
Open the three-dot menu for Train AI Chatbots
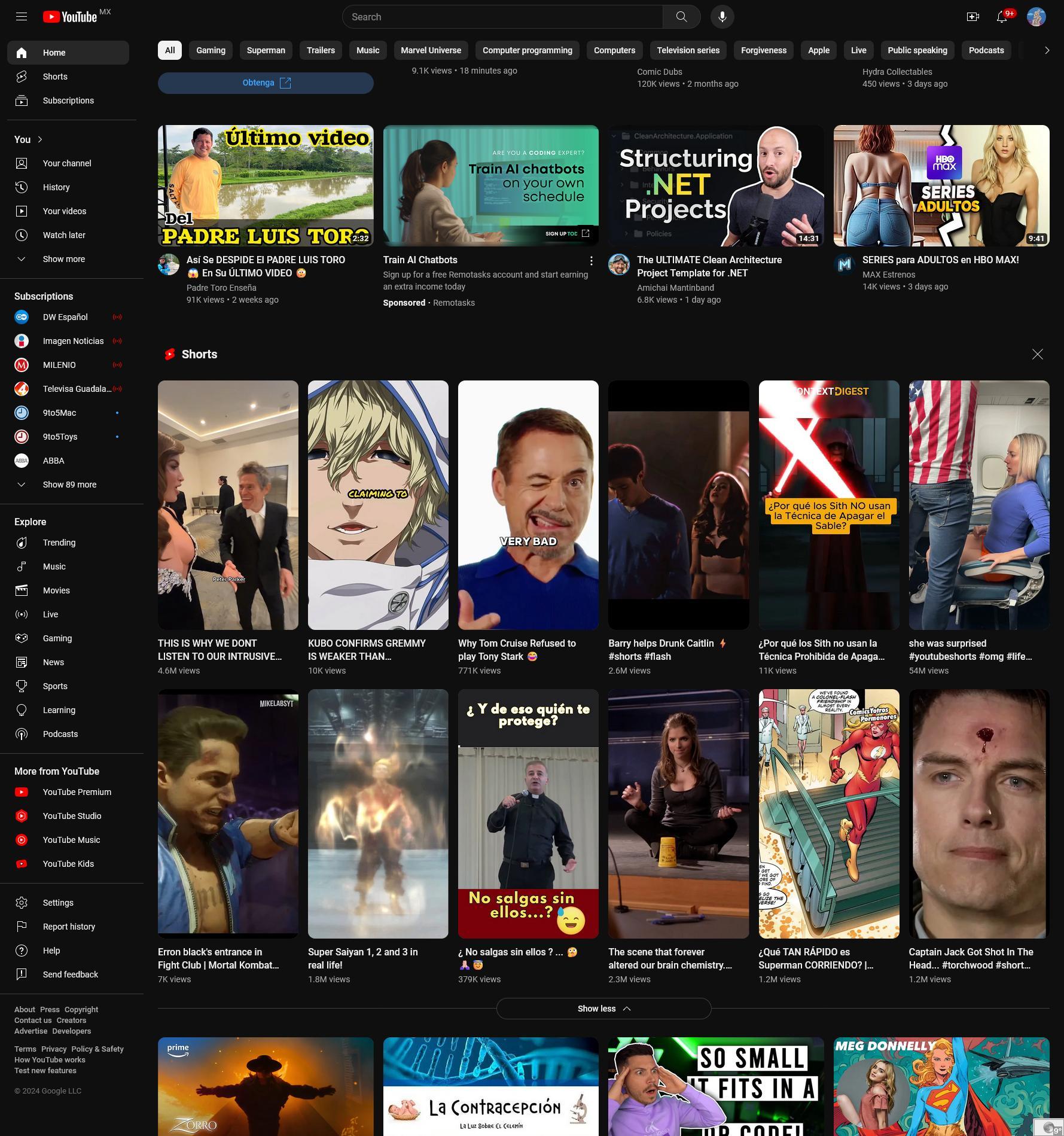pos(591,261)
